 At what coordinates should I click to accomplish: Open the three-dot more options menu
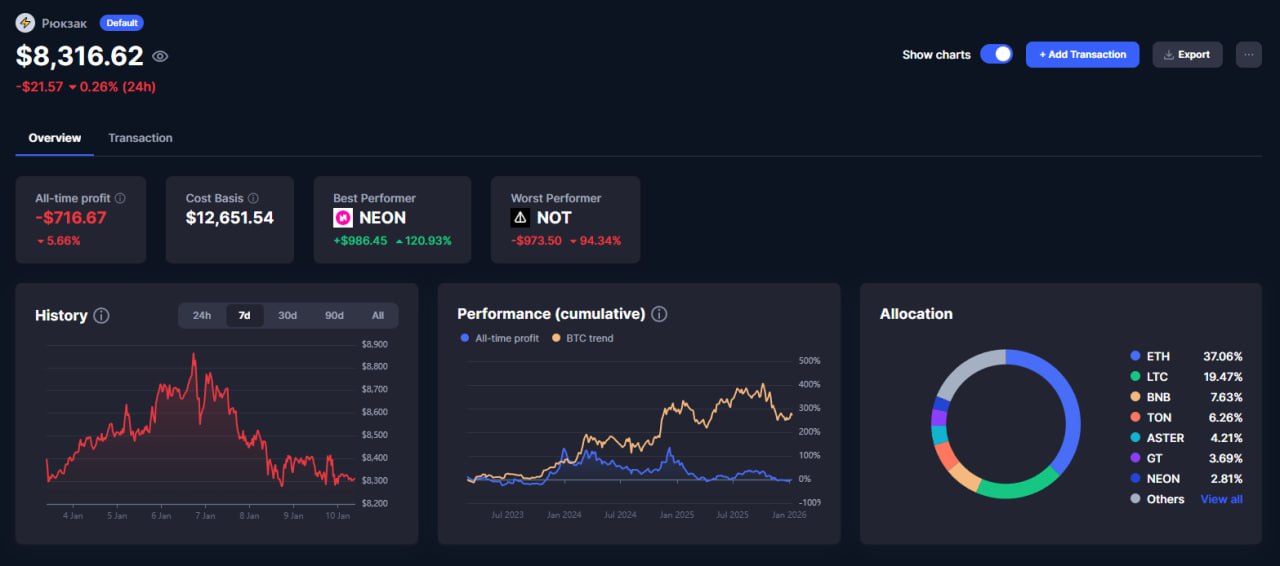click(1248, 55)
